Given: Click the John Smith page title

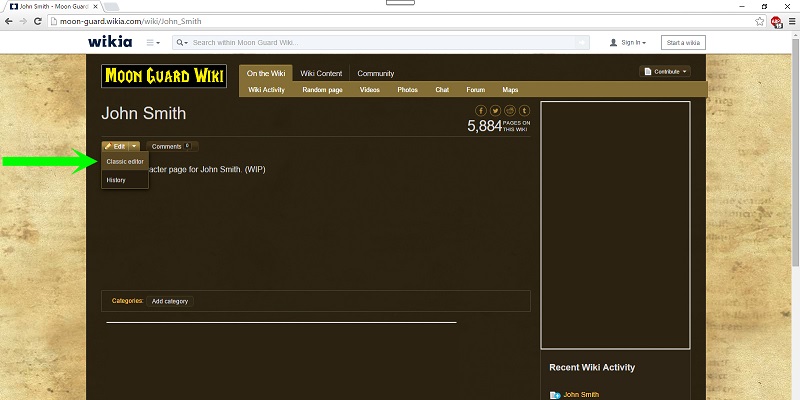Looking at the screenshot, I should pos(144,113).
